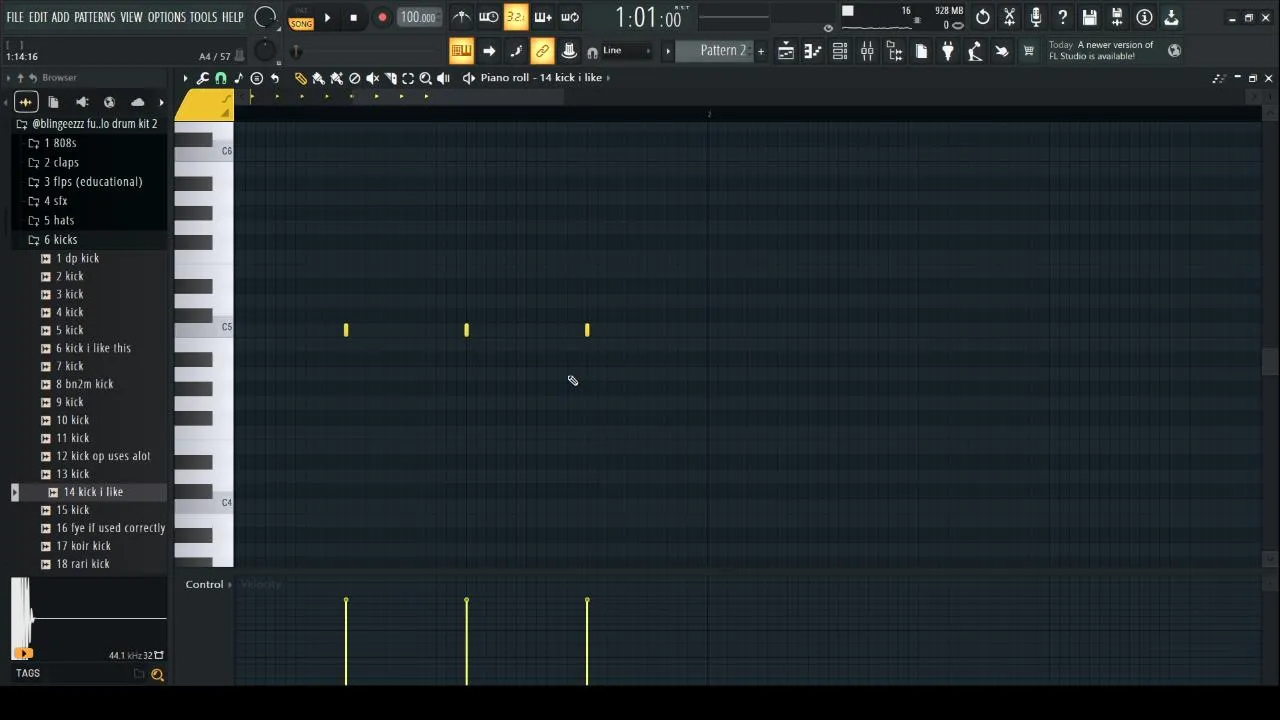Toggle piano roll magnet snap
This screenshot has width=1280, height=720.
220,78
